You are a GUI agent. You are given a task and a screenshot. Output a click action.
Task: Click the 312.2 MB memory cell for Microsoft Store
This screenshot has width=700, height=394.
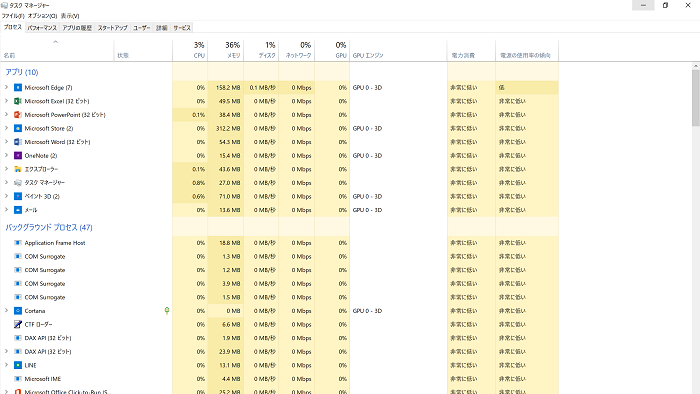(225, 129)
